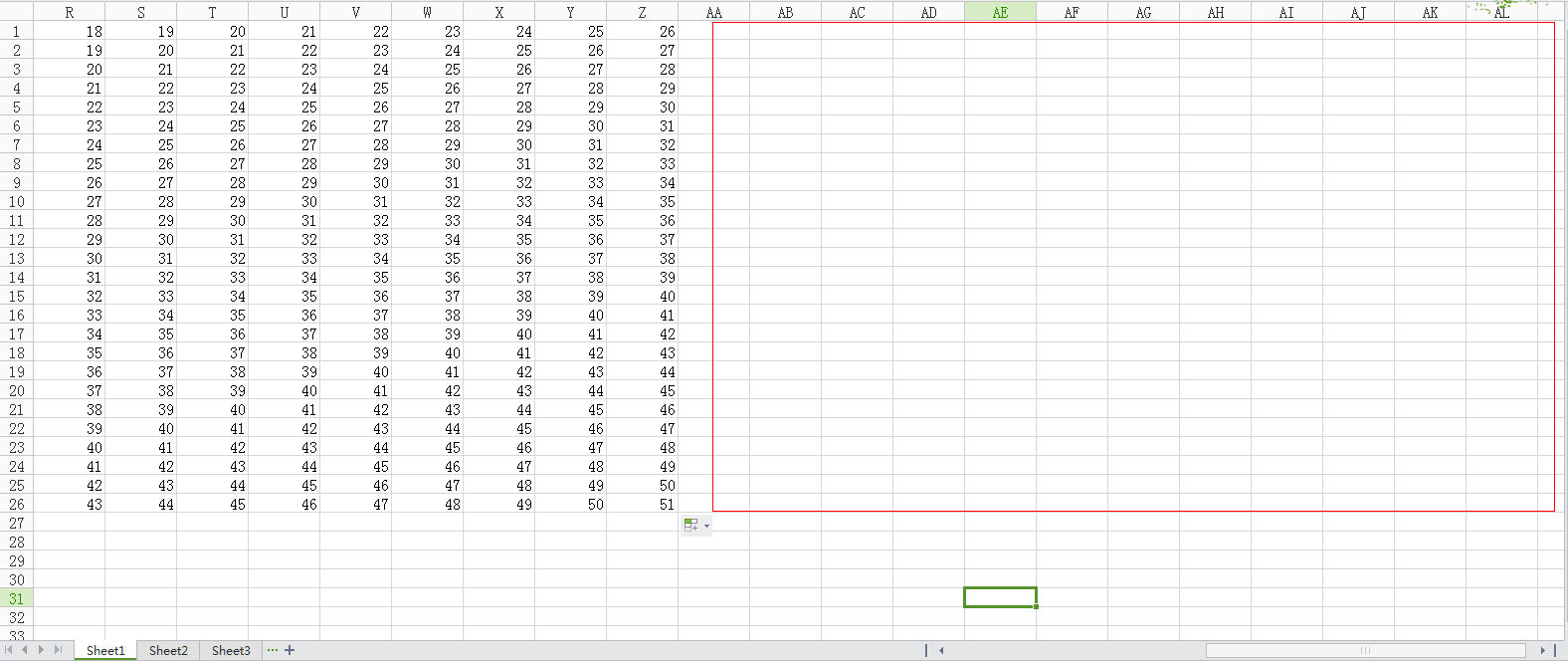
Task: Select column S by its header
Action: [x=141, y=12]
